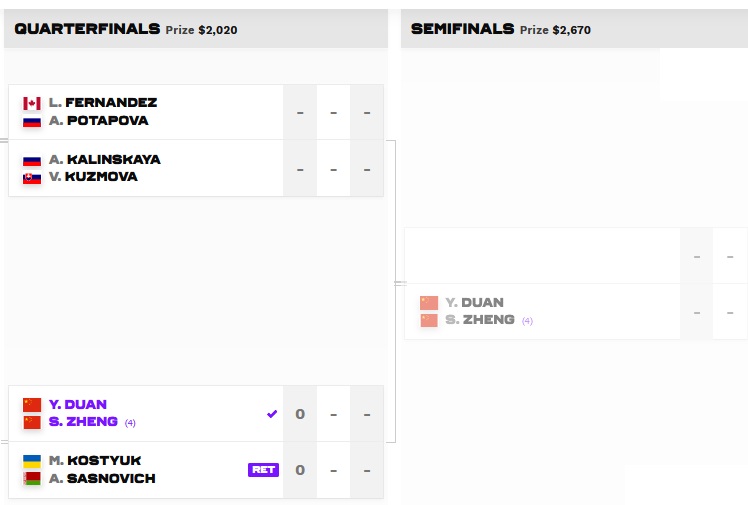Screen dimensions: 748x505
Task: Click the purple RET retirement badge
Action: click(x=263, y=470)
